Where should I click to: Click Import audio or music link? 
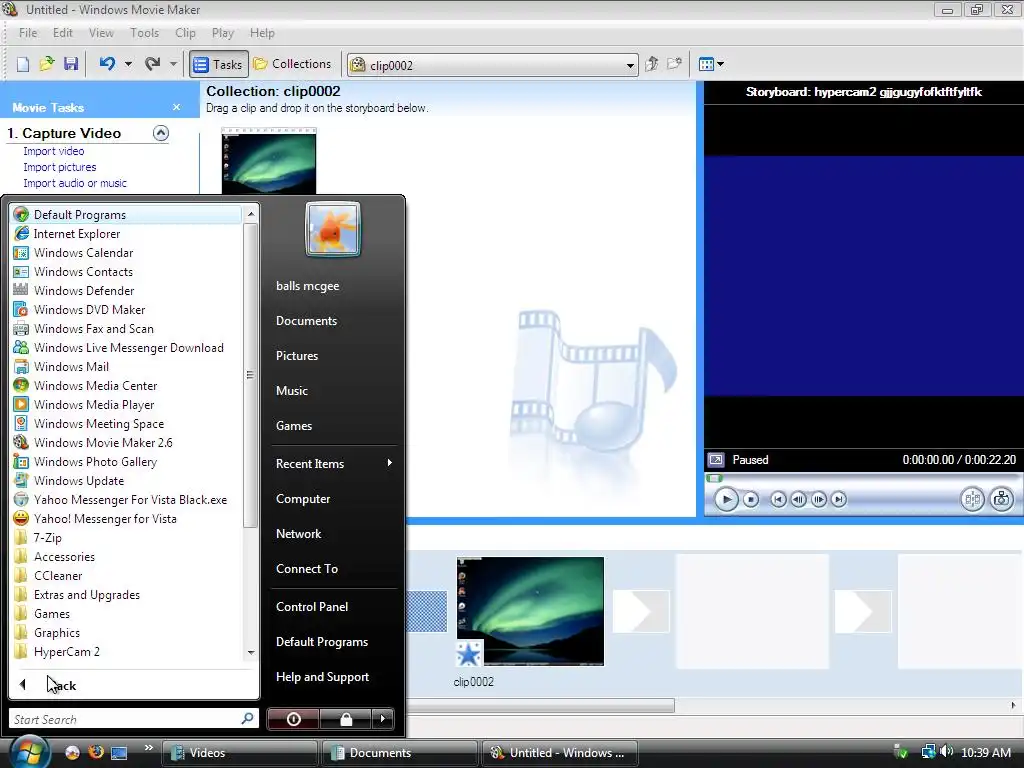[75, 184]
